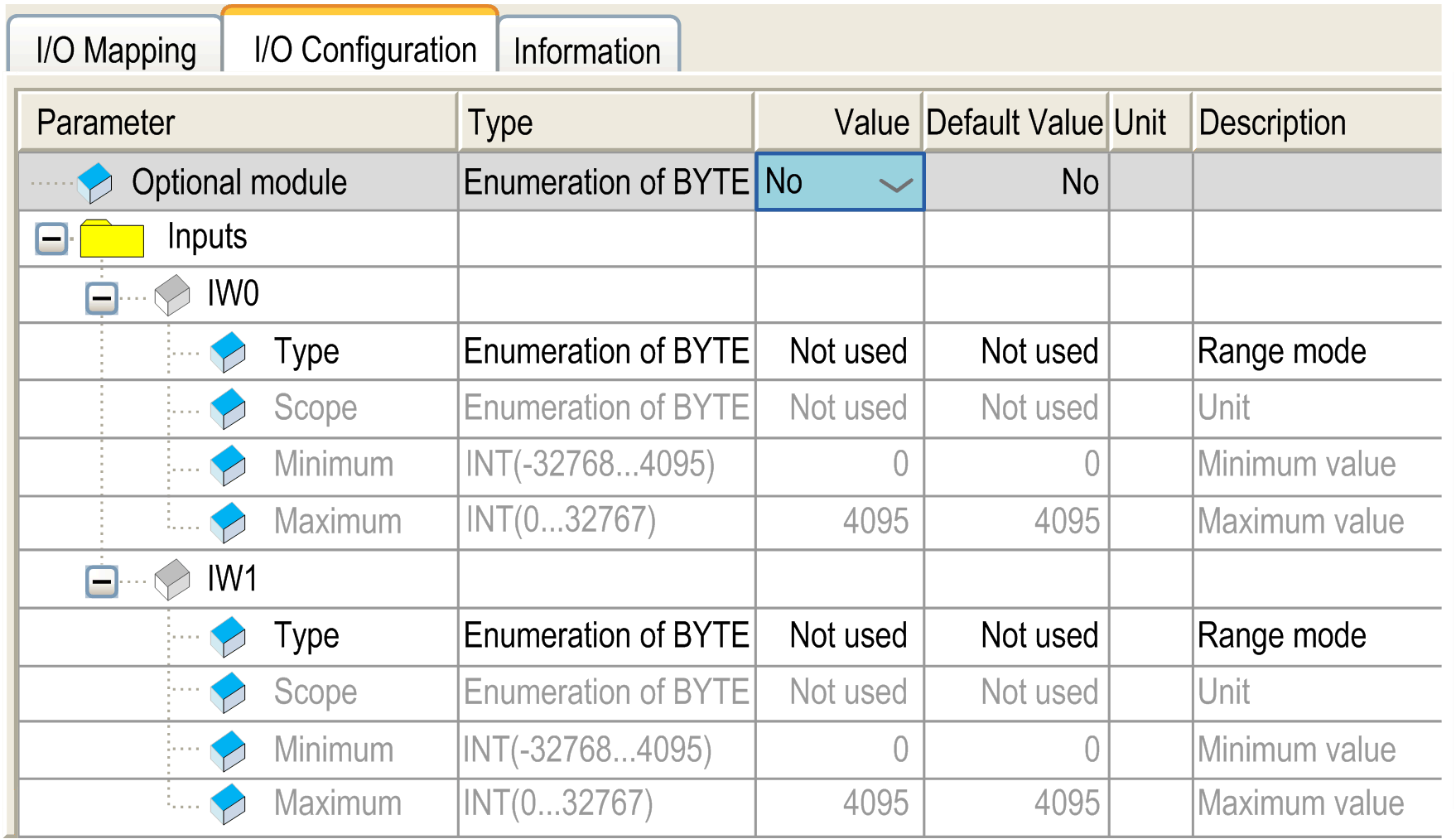Click the blue cube icon for IW1 Scope

click(x=228, y=692)
